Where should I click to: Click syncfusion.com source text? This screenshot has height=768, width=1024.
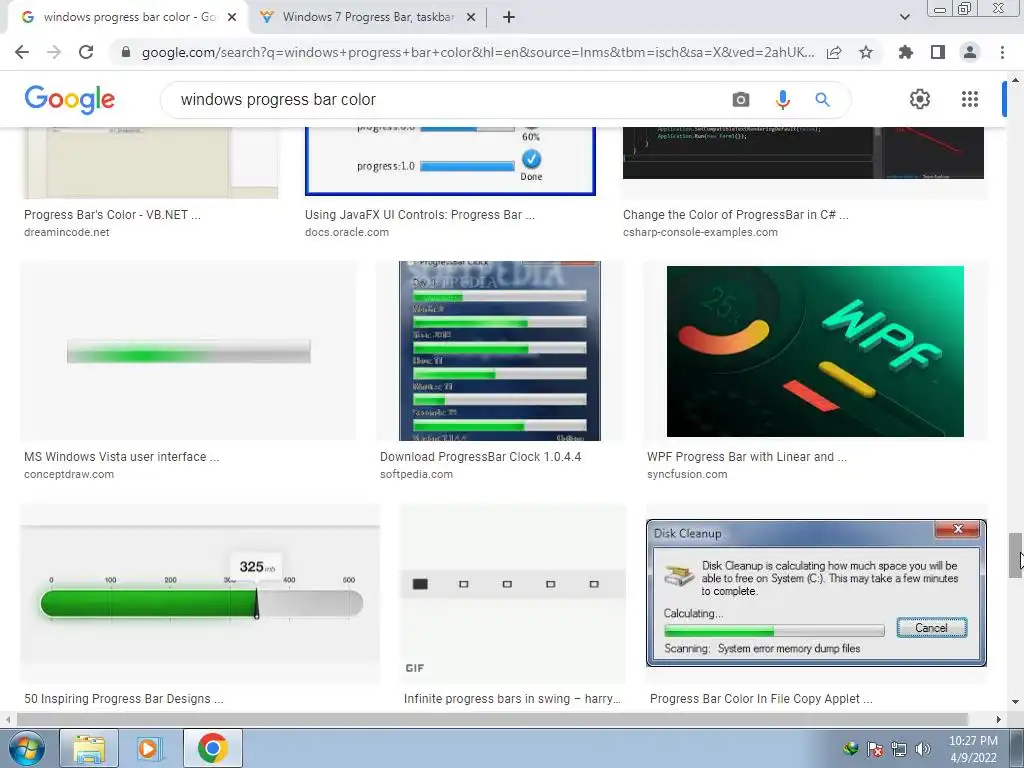click(x=687, y=475)
